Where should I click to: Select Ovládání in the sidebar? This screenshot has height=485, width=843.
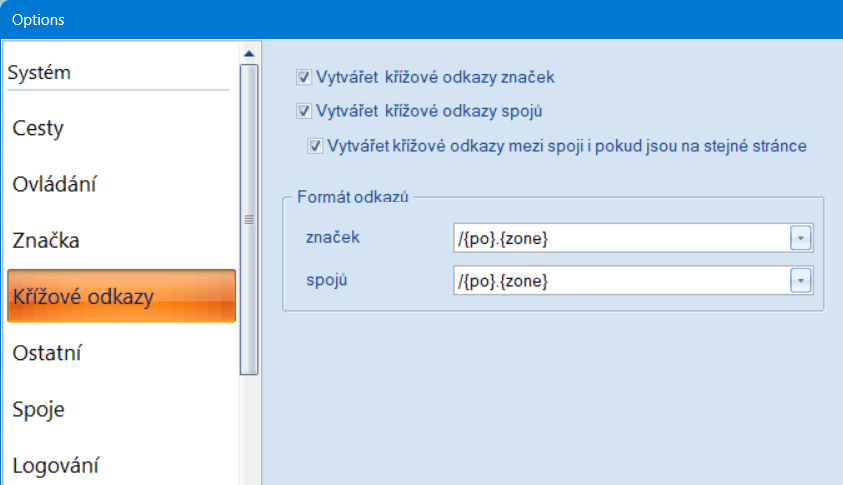point(122,184)
